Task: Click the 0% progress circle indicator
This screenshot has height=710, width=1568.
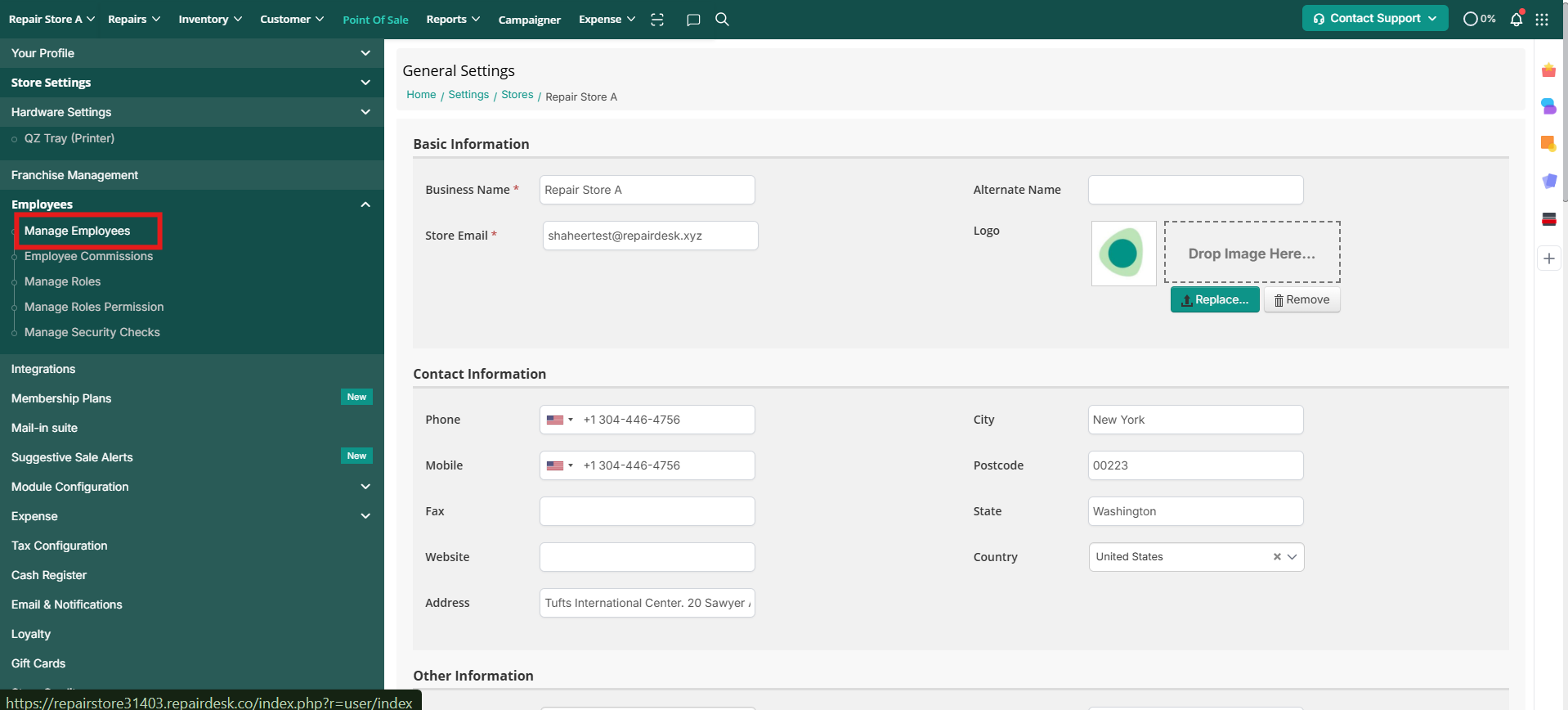Action: click(1479, 19)
